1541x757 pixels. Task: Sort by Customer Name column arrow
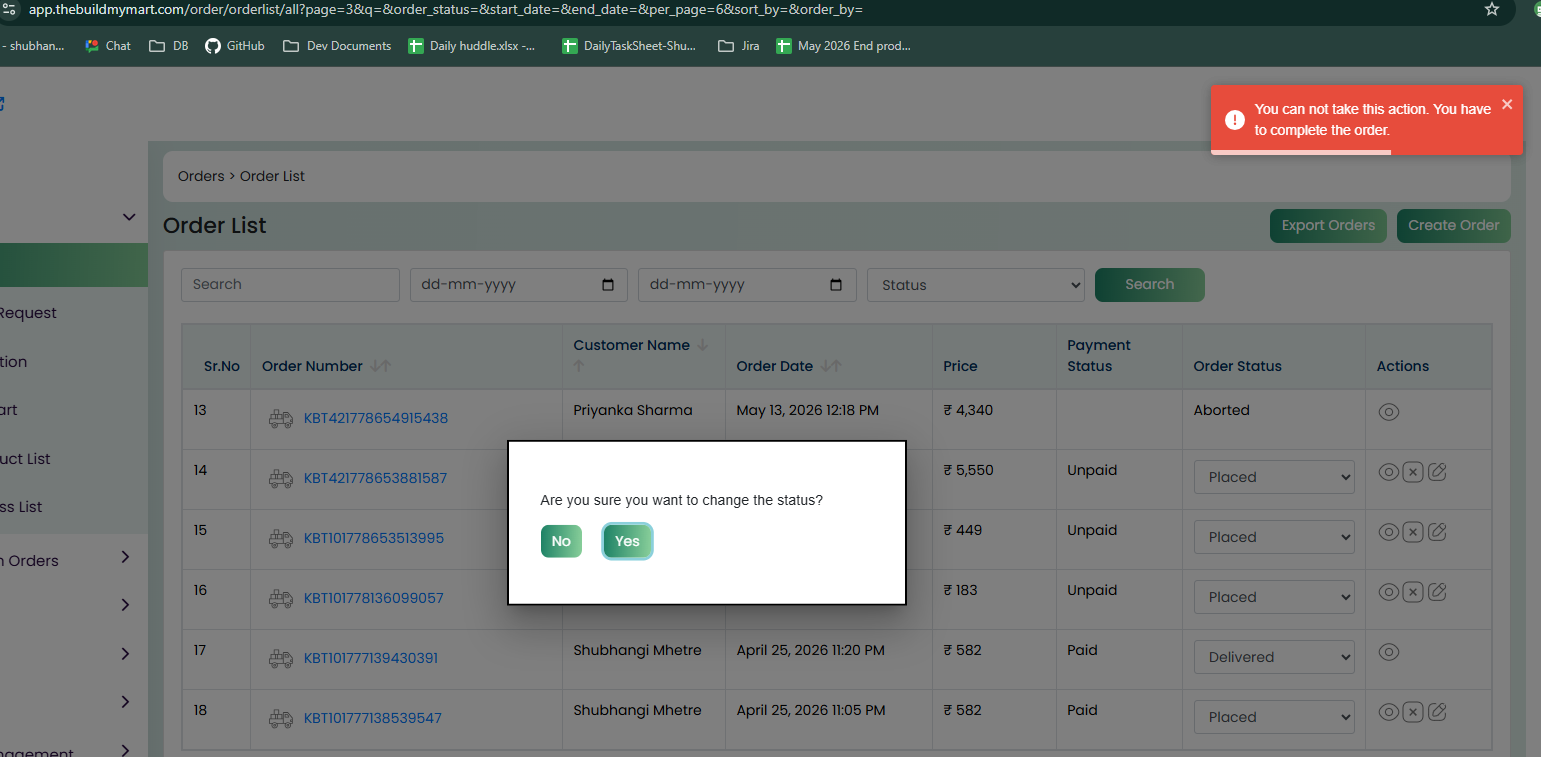pyautogui.click(x=702, y=345)
